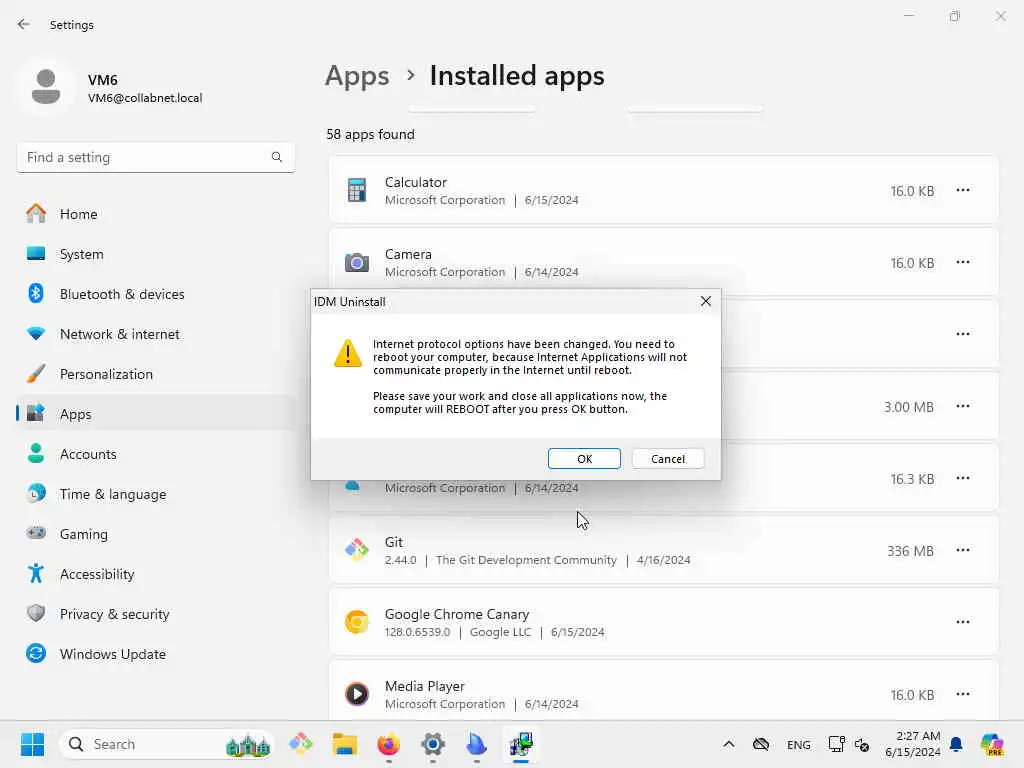Click the 58 apps found text
Screen dimensions: 1024x768
point(370,135)
